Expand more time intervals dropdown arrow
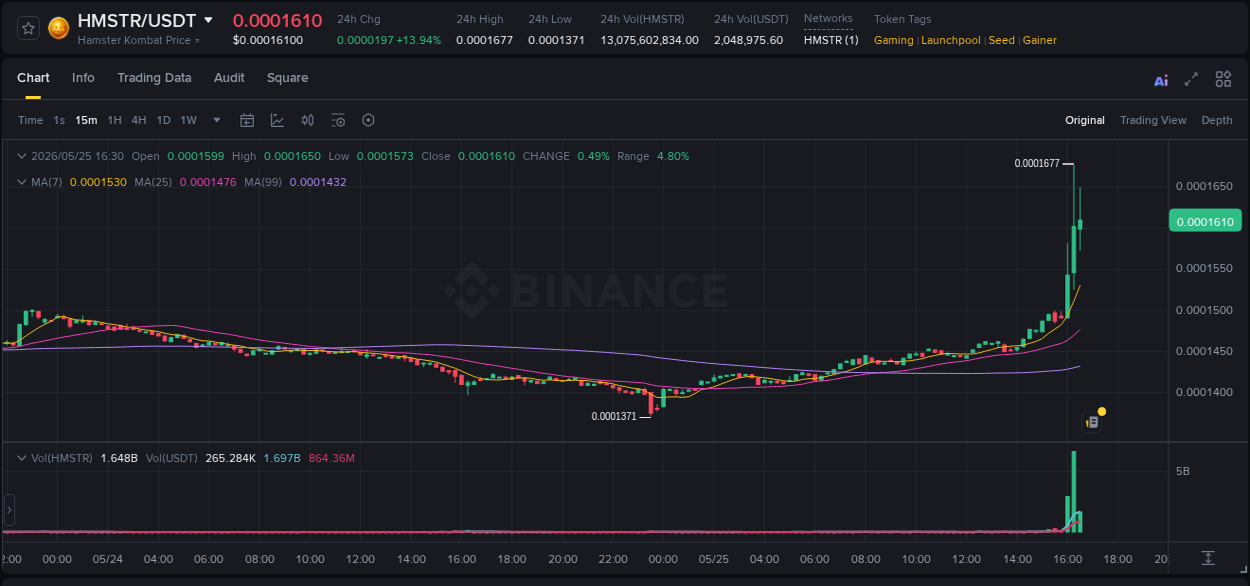1250x586 pixels. click(x=217, y=120)
